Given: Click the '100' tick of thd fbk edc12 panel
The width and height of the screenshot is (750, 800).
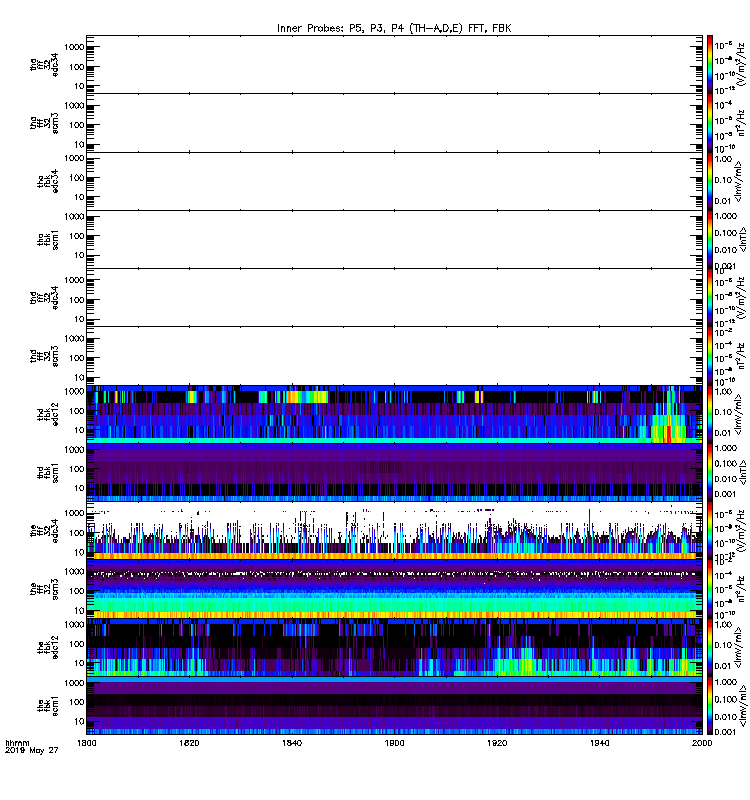Looking at the screenshot, I should [77, 411].
